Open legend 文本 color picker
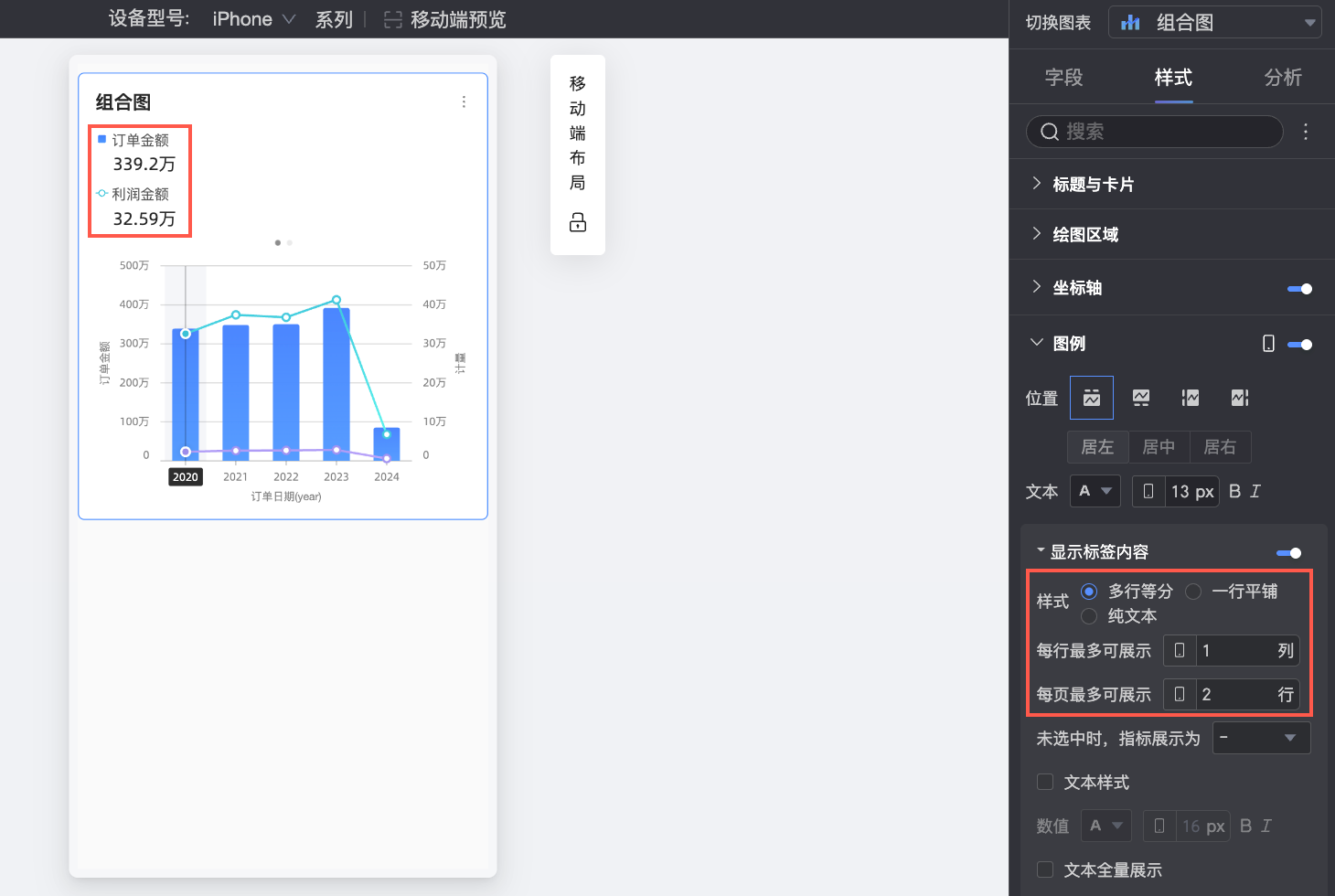The width and height of the screenshot is (1335, 896). (1095, 491)
